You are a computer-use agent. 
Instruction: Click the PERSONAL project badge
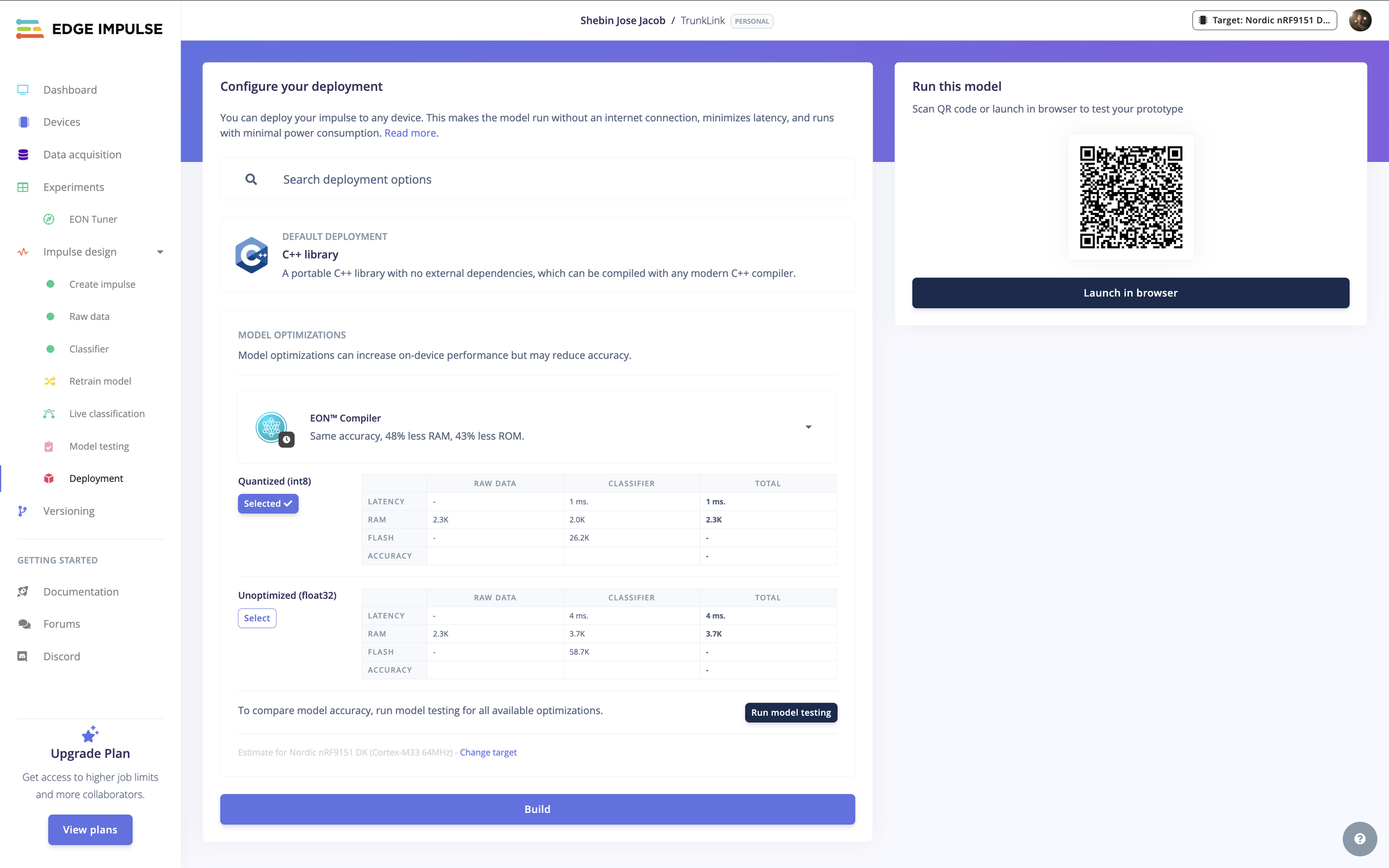[752, 21]
